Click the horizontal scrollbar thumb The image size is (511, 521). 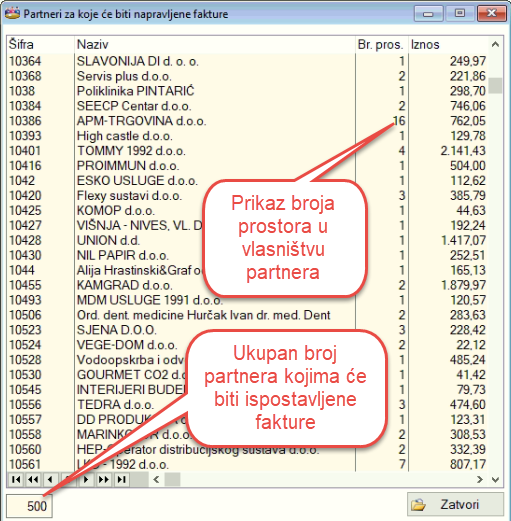tap(172, 479)
